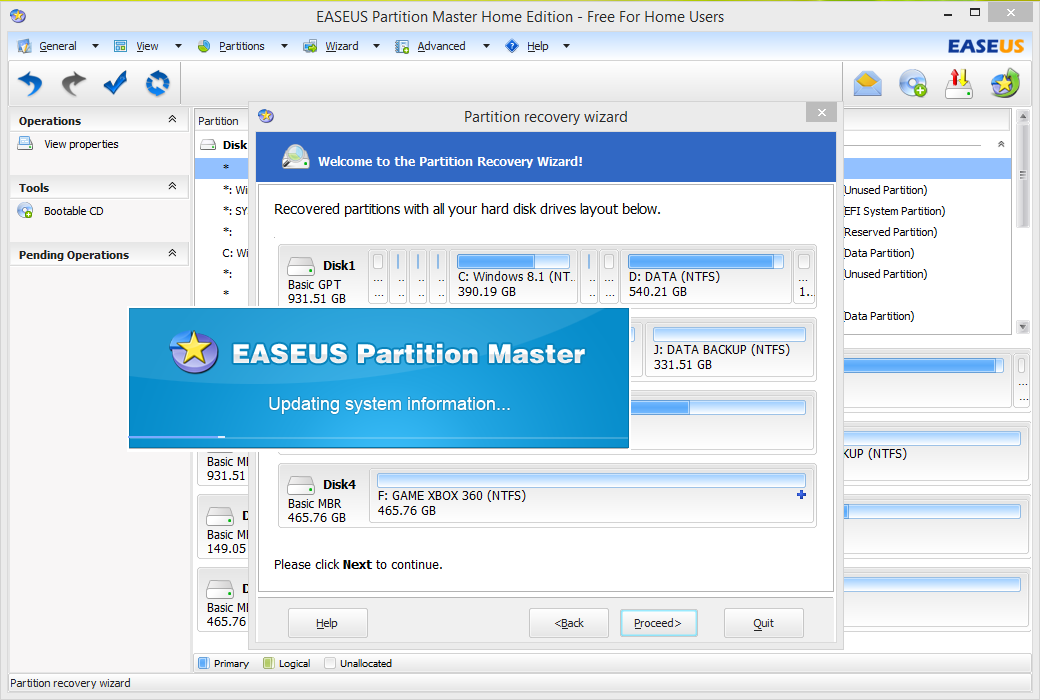This screenshot has height=700, width=1040.
Task: Collapse the Tools panel
Action: pos(172,186)
